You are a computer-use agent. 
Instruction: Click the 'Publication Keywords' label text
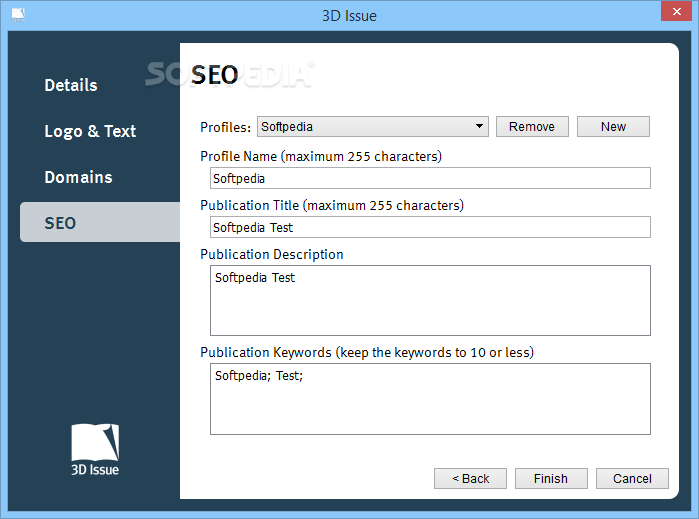tap(367, 353)
